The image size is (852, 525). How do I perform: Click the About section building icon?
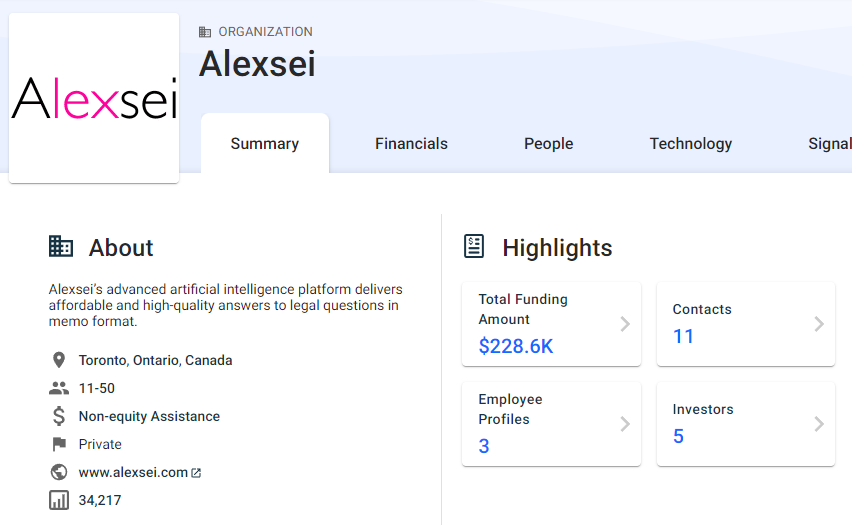coord(61,247)
